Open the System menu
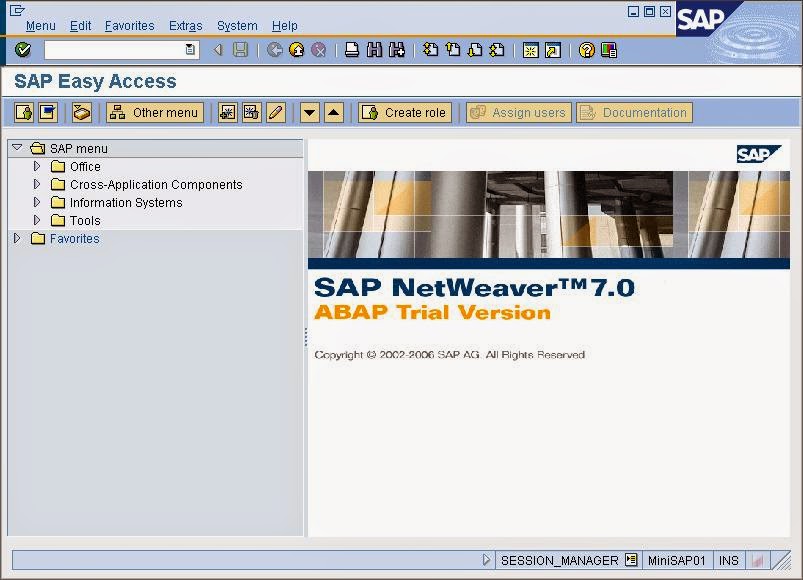The height and width of the screenshot is (580, 803). 237,26
